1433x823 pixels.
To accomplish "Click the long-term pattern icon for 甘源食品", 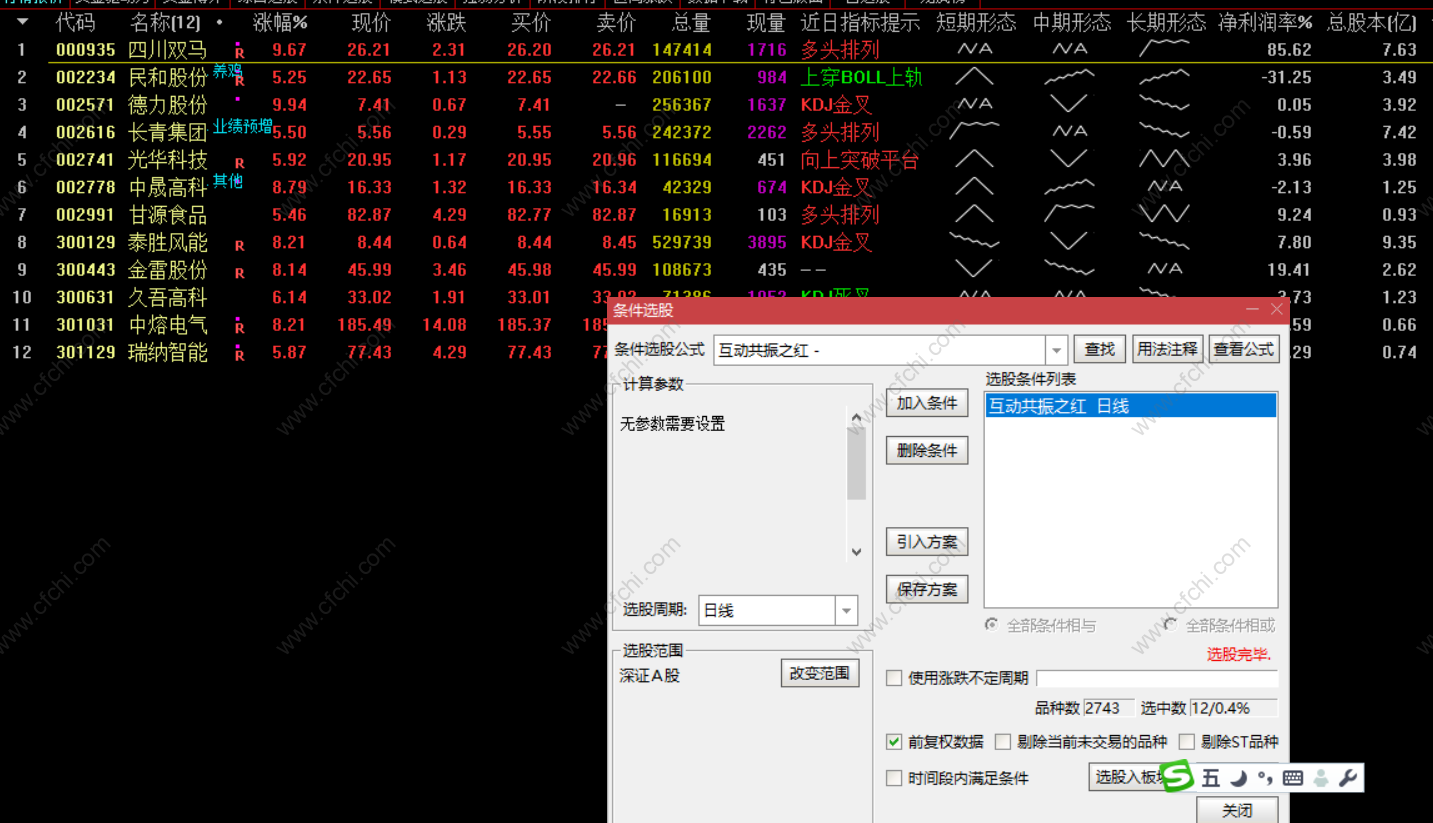I will (1165, 214).
